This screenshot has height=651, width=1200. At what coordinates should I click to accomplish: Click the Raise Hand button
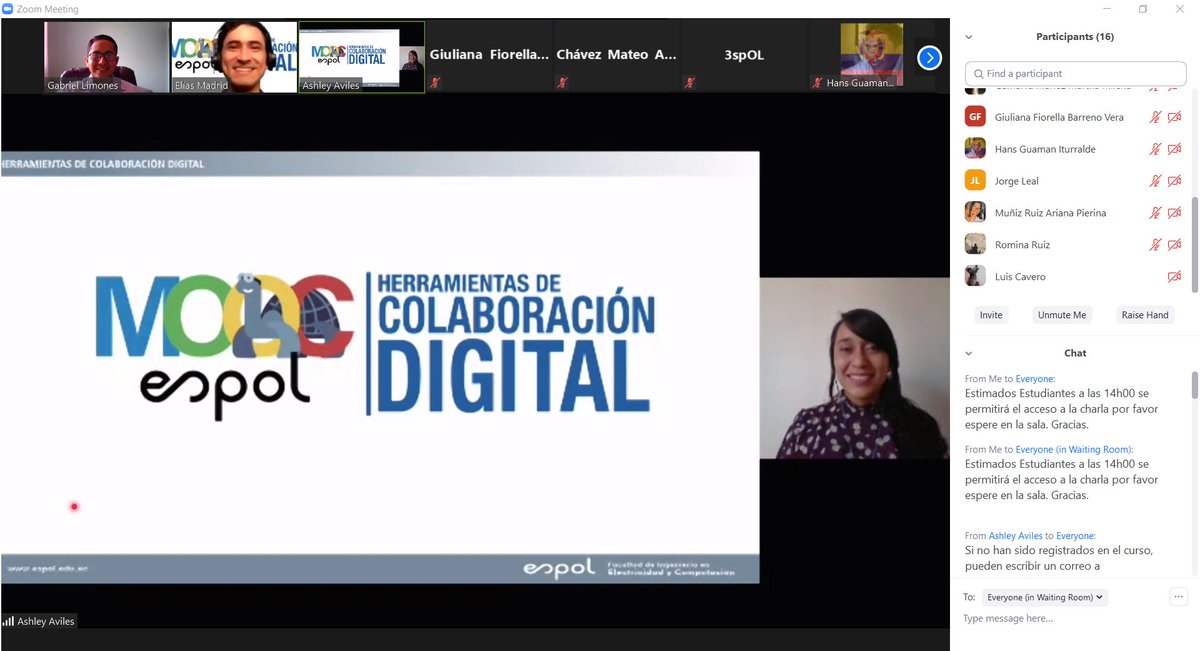[1145, 315]
